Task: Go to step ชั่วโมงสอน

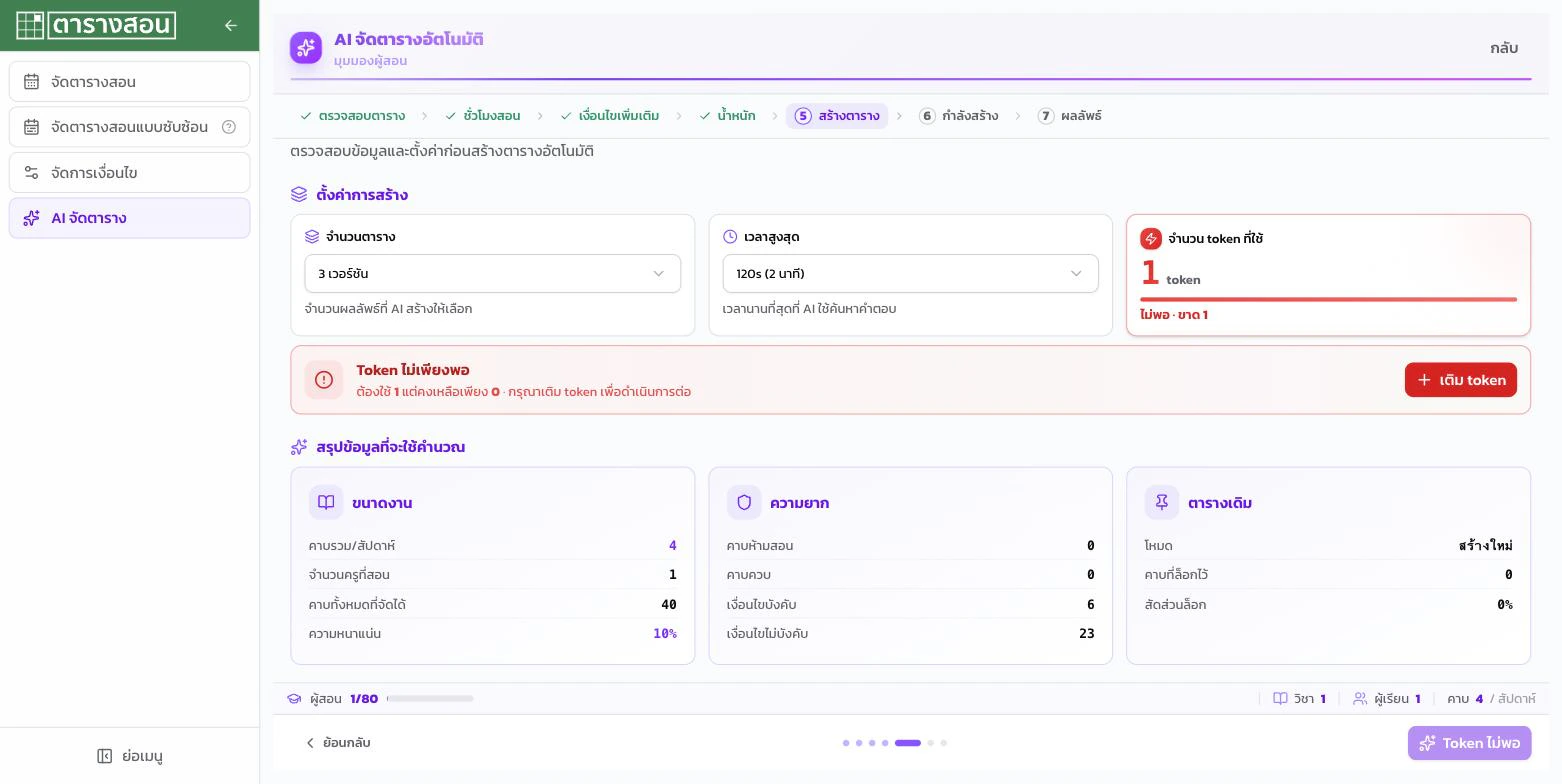Action: coord(483,116)
